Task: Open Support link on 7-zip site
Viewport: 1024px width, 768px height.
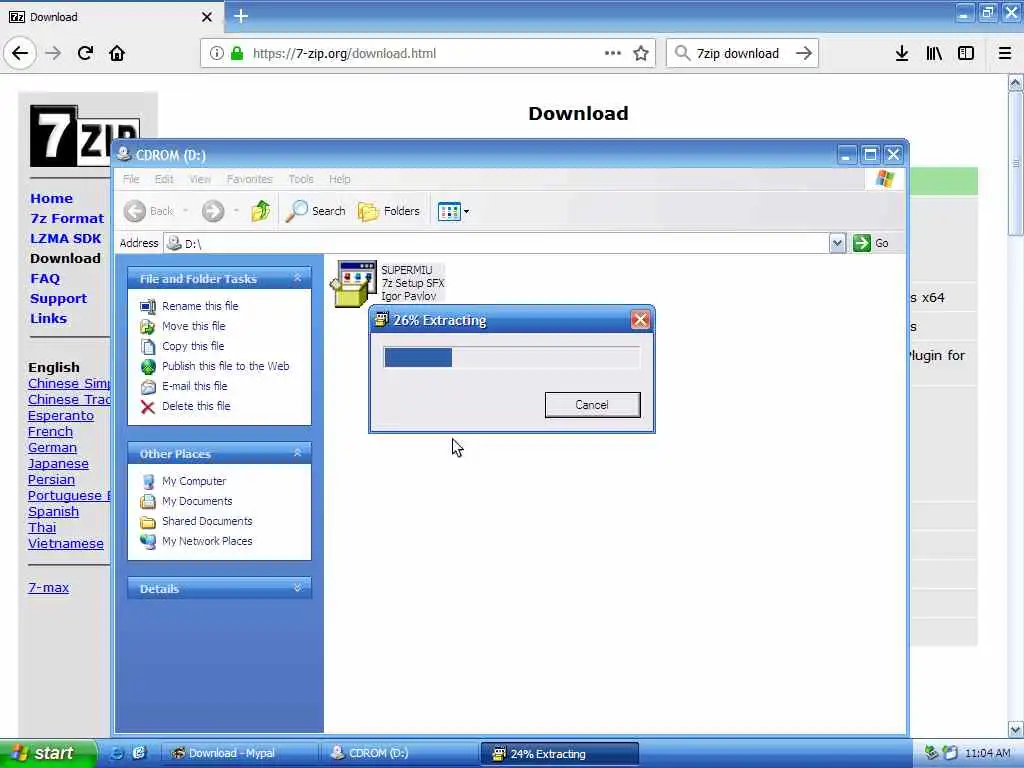Action: [58, 298]
